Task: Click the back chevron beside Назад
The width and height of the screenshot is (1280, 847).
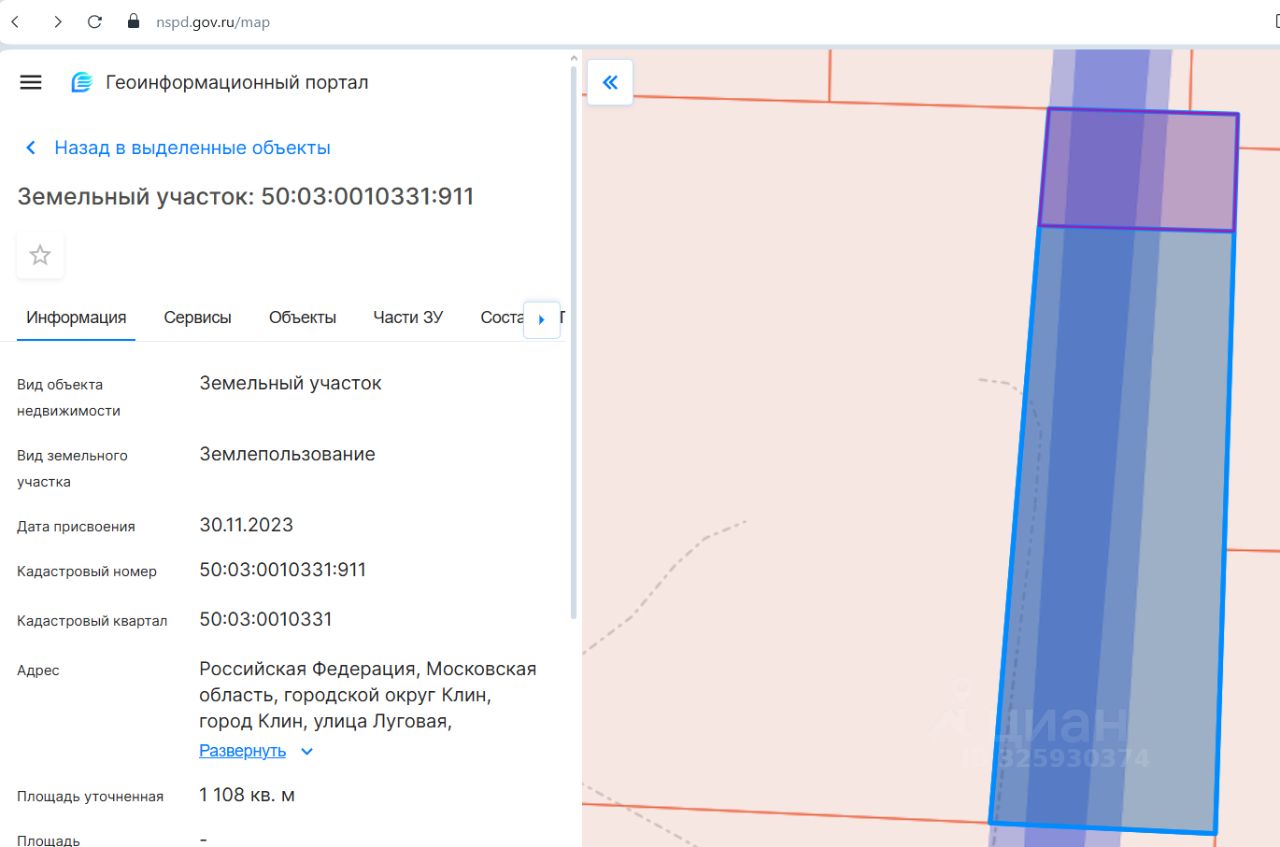Action: [x=31, y=148]
